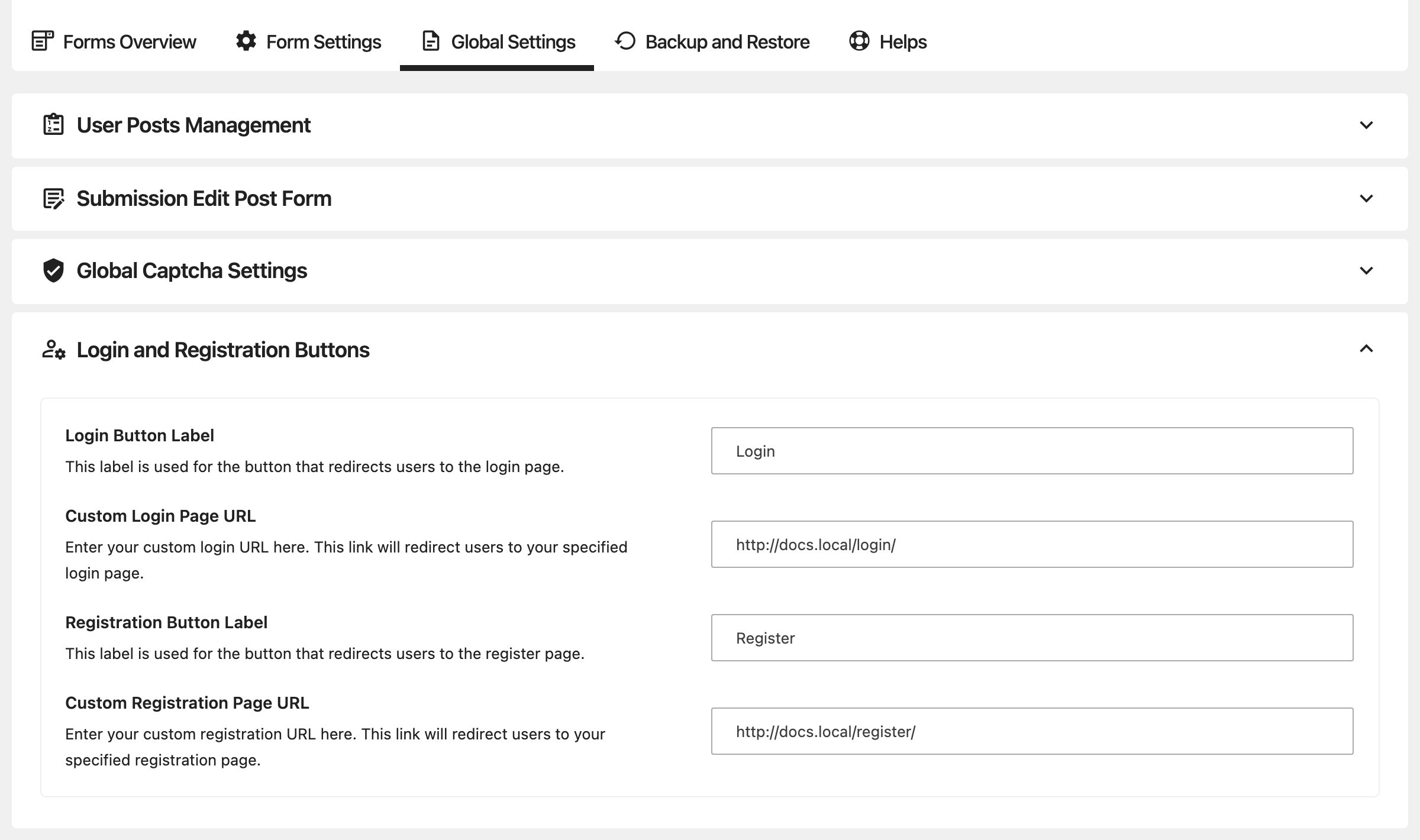Viewport: 1420px width, 840px height.
Task: Click description starting 'Enter your custom login URL'
Action: tap(346, 560)
